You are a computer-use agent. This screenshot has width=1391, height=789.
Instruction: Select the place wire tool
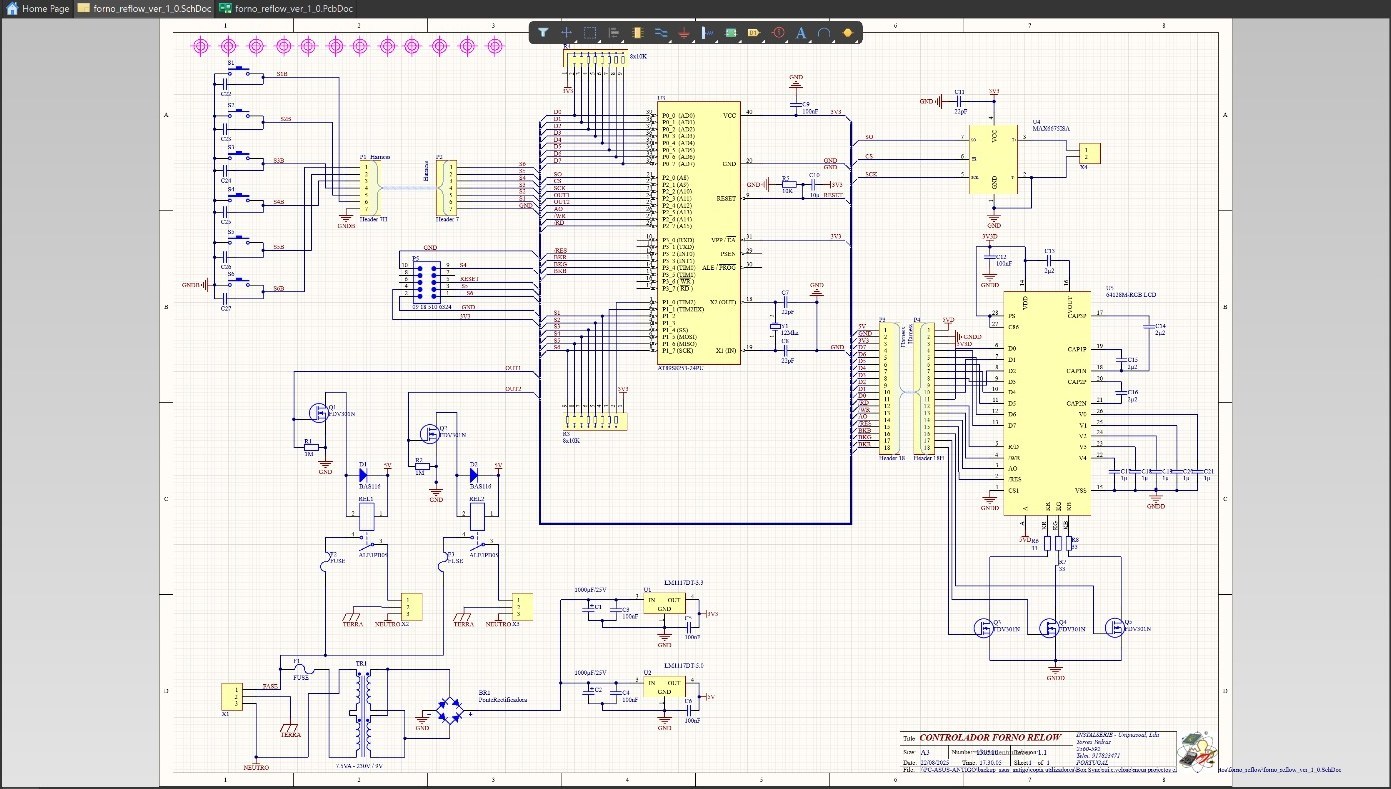point(661,33)
